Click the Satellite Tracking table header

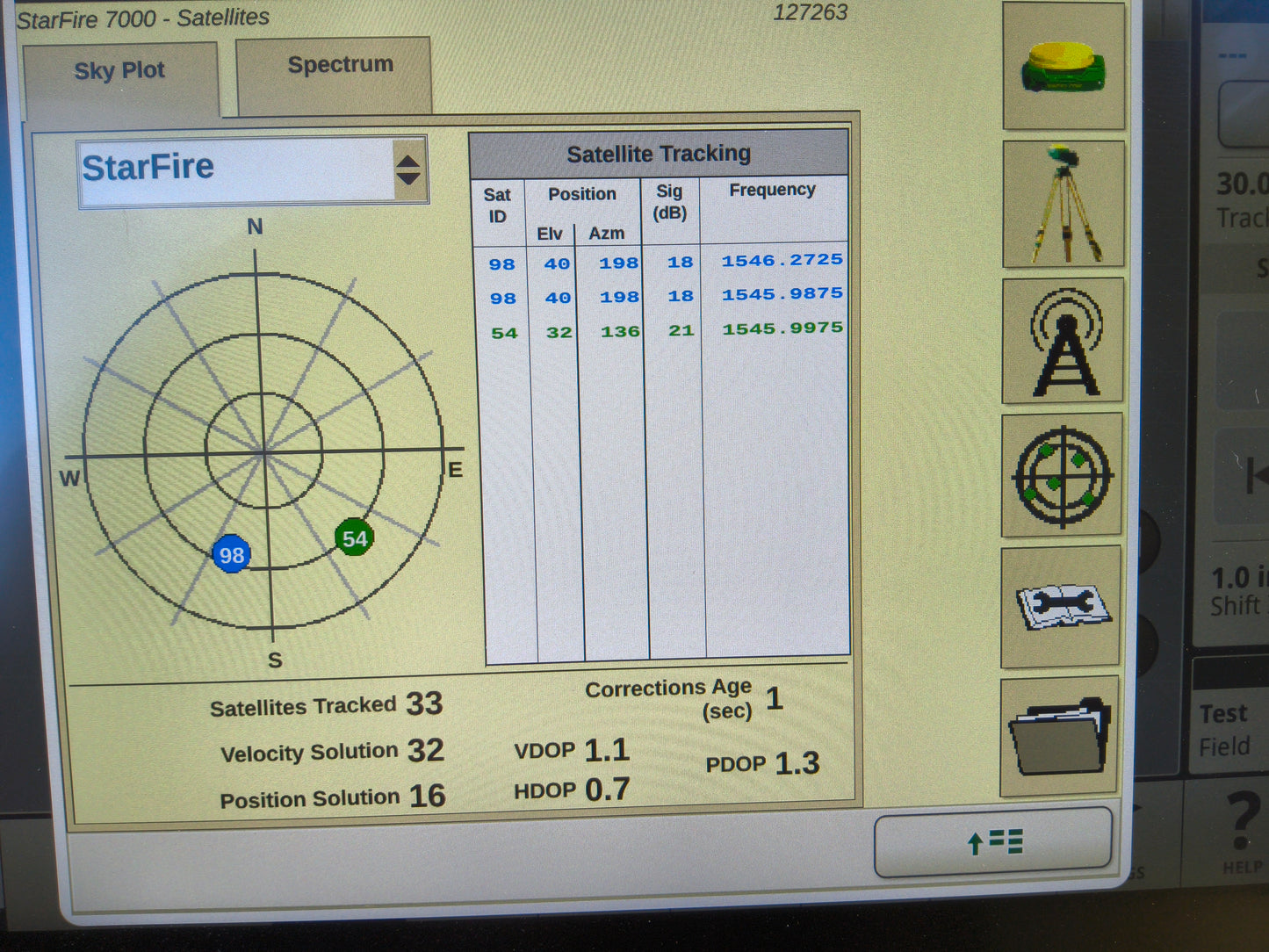tap(660, 153)
